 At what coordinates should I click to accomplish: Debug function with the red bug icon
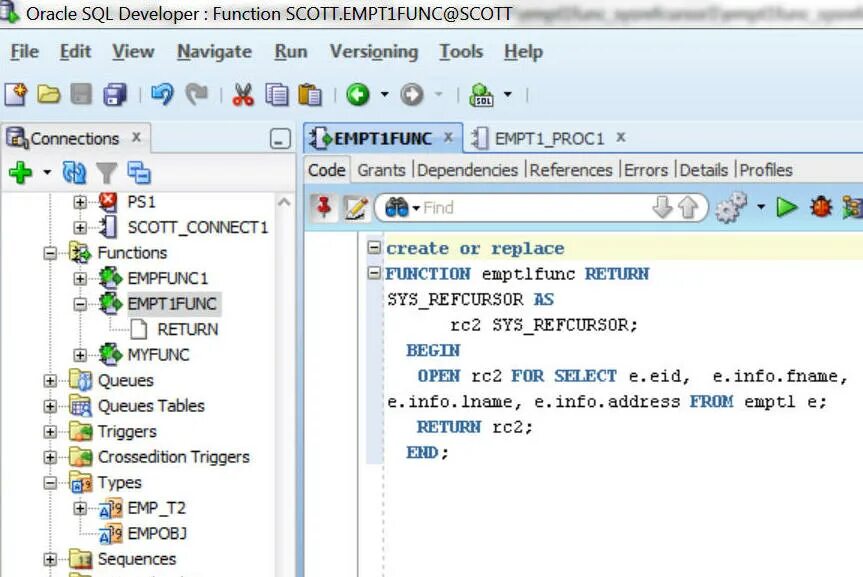click(821, 208)
